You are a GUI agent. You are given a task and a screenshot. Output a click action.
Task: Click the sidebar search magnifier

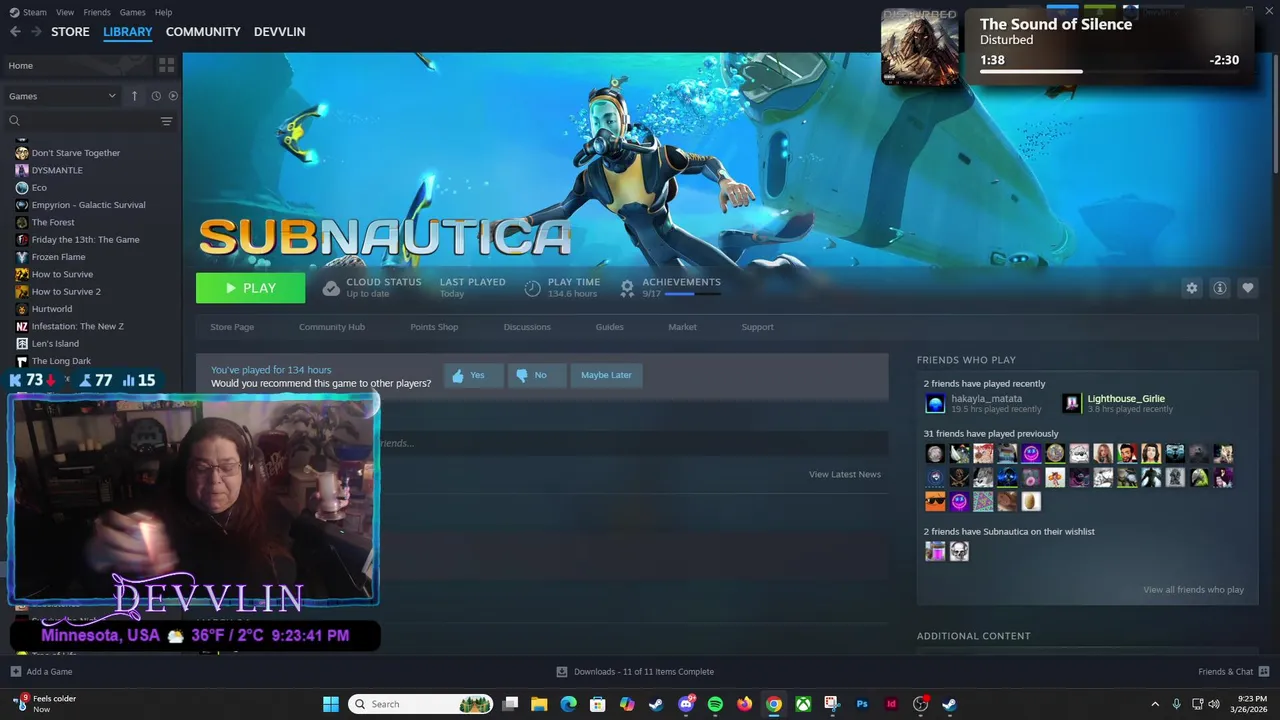(x=15, y=121)
